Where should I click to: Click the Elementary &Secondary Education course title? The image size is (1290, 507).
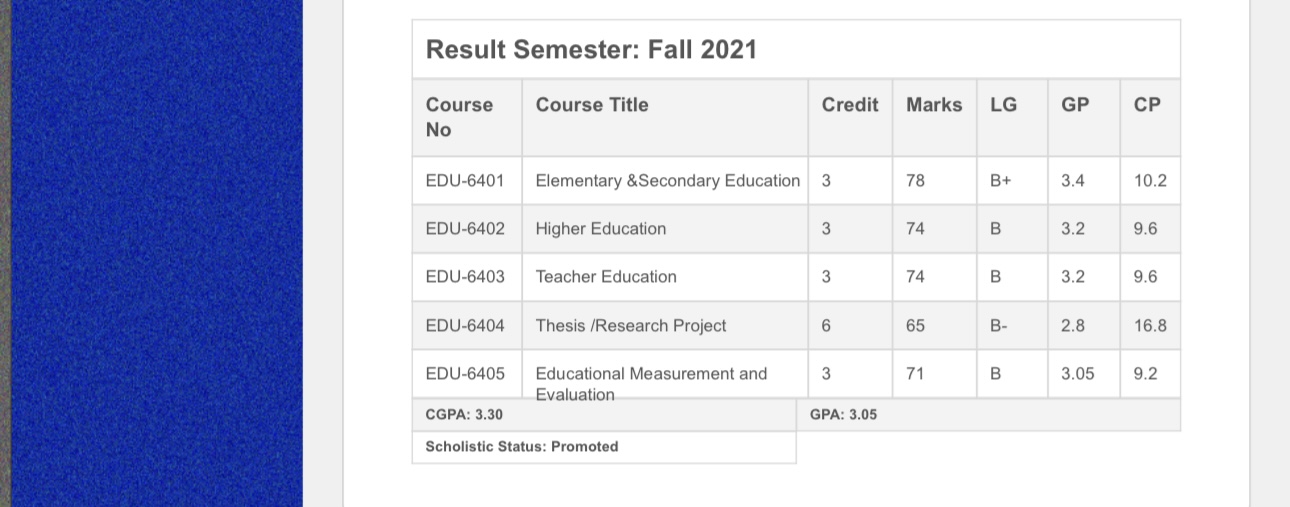pos(668,181)
